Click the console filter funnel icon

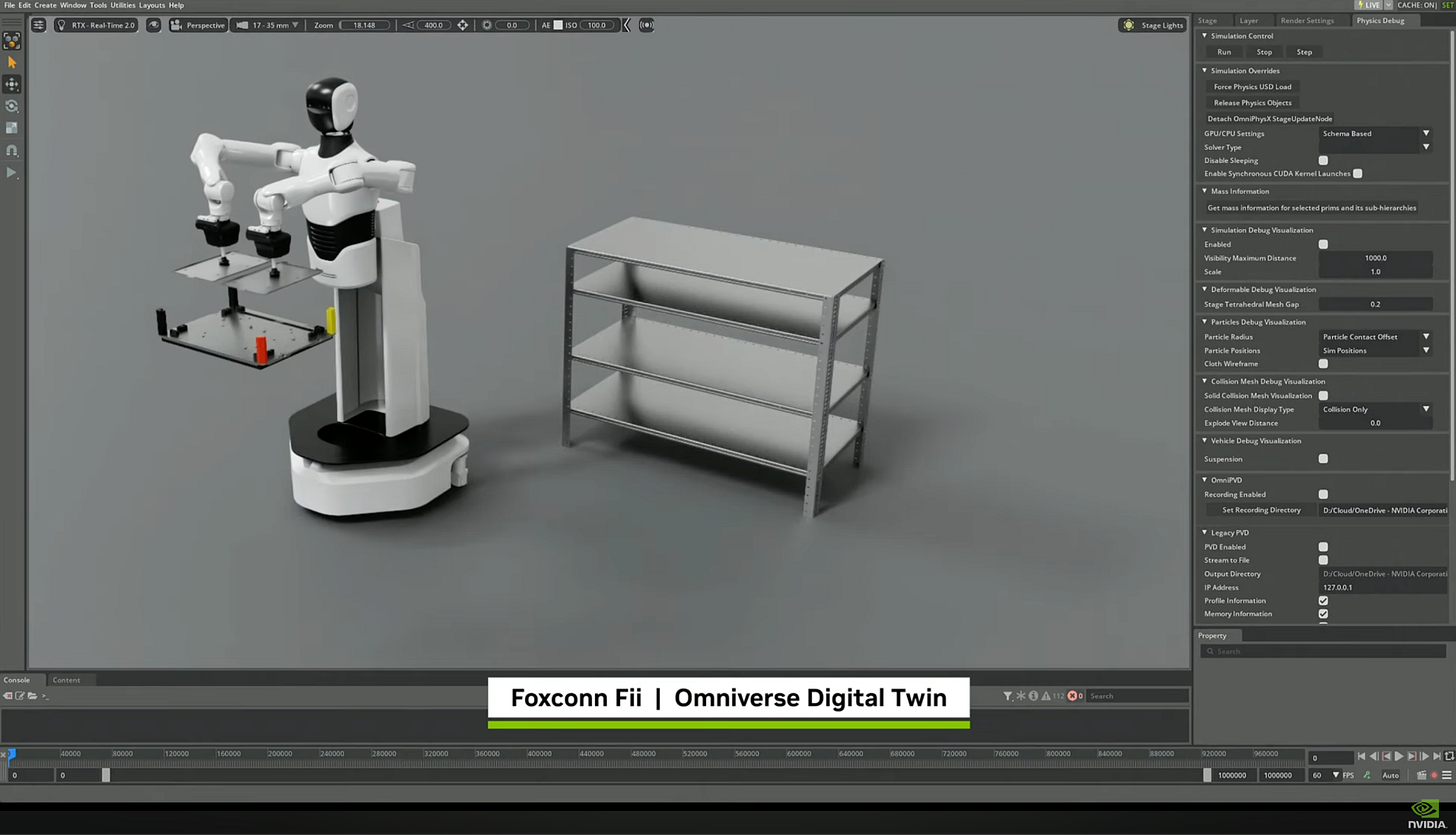[1008, 696]
